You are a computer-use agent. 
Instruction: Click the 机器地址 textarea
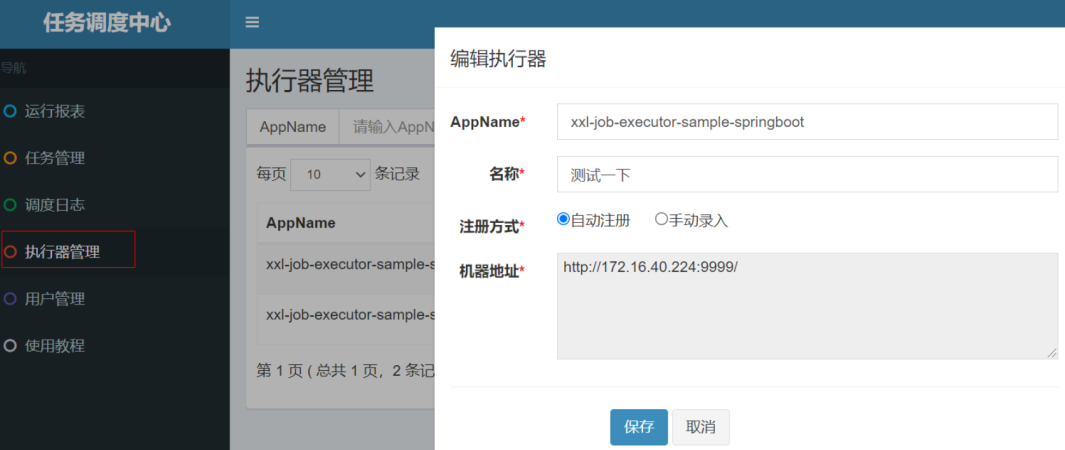pyautogui.click(x=806, y=306)
